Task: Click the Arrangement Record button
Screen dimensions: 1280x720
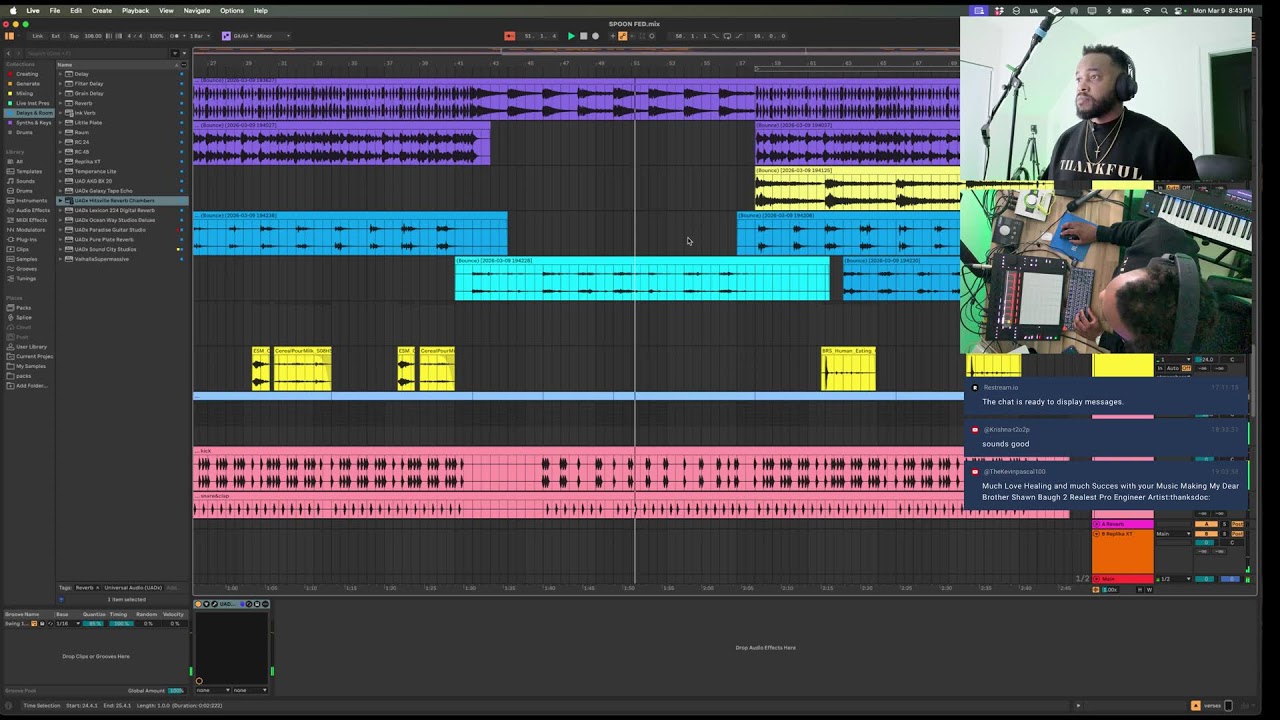Action: (x=595, y=36)
